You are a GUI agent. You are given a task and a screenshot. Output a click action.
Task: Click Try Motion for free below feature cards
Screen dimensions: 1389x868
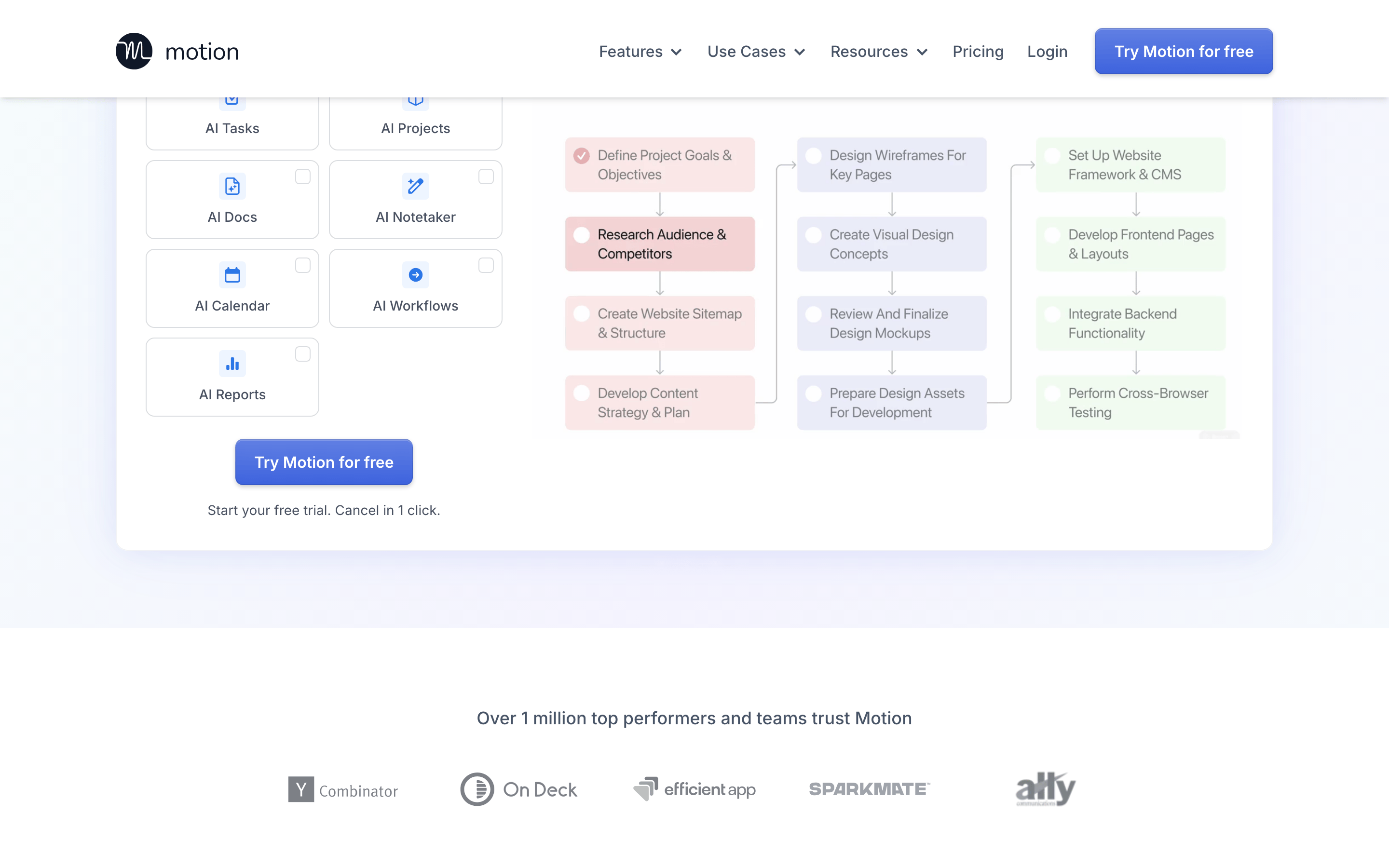point(324,462)
